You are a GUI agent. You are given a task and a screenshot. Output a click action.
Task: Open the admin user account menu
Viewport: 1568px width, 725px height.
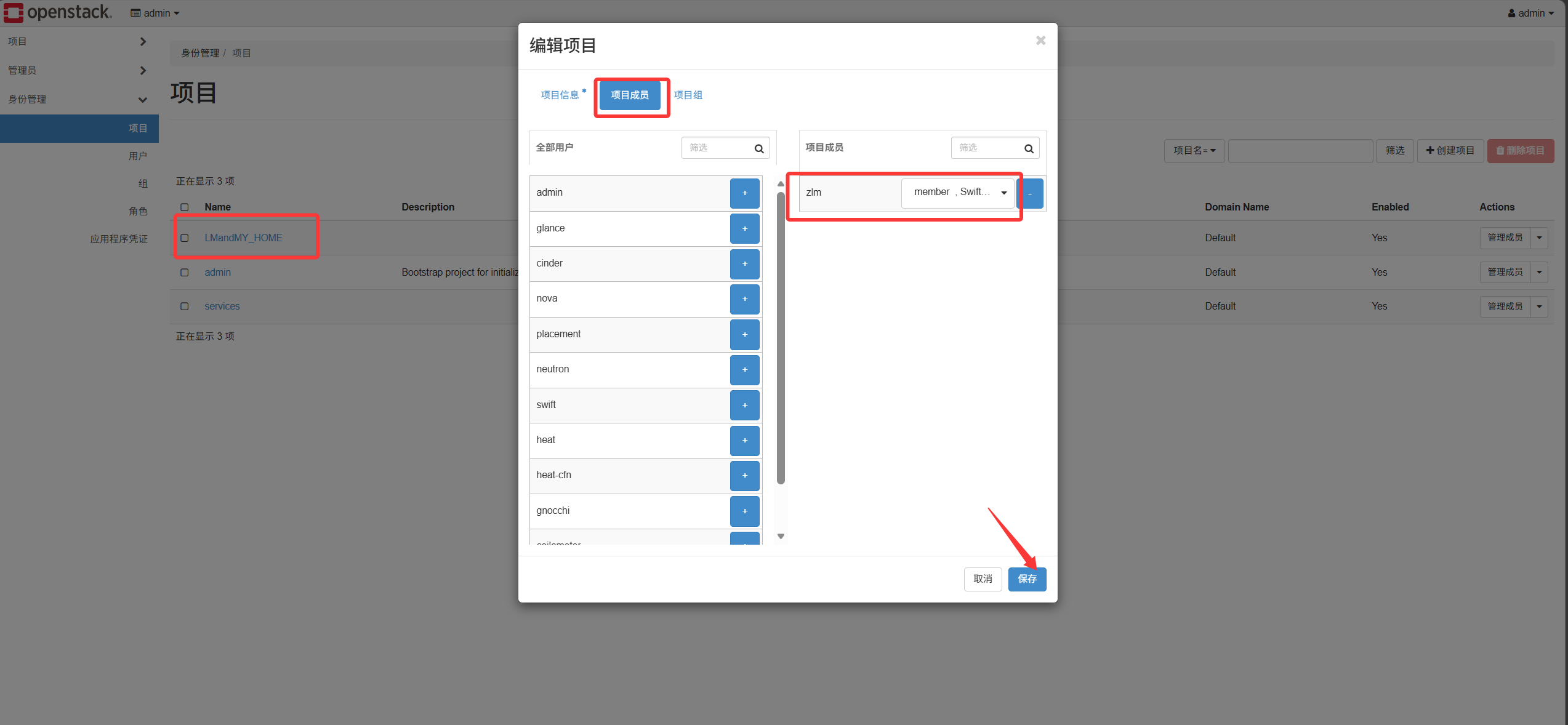pyautogui.click(x=1530, y=13)
